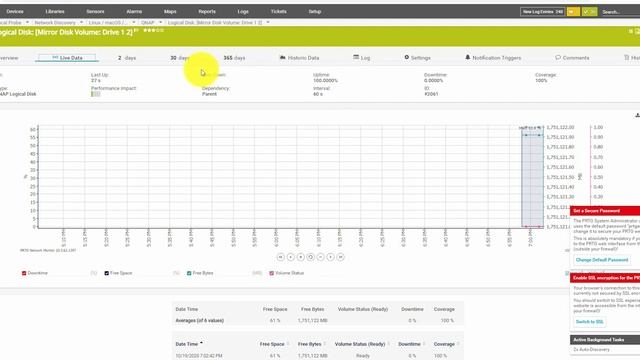Toggle the Volume Status graph channel checkbox
Image resolution: width=640 pixels, height=360 pixels.
coord(271,273)
